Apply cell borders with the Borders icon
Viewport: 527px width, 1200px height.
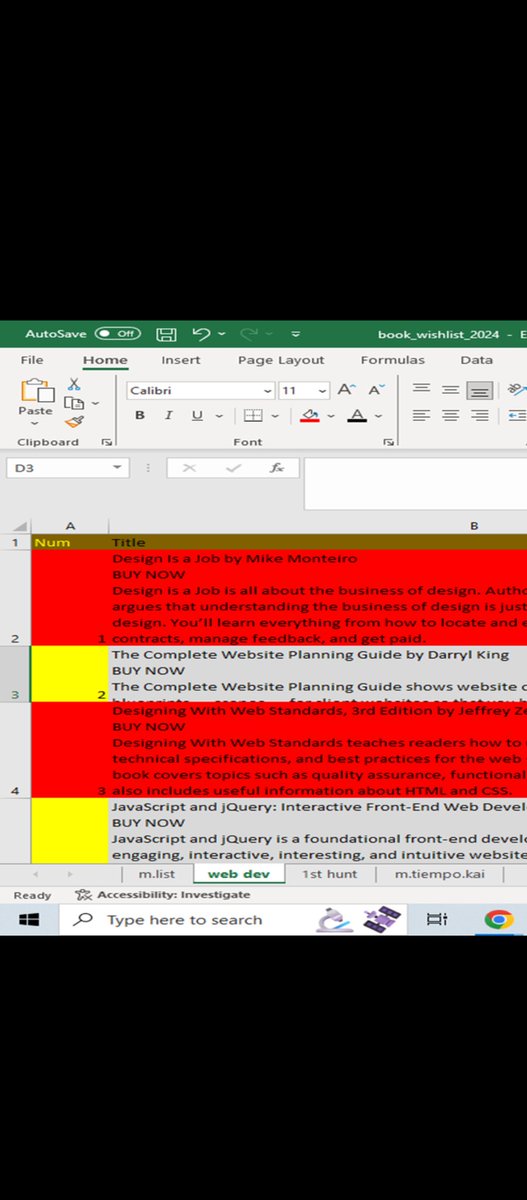click(x=253, y=415)
